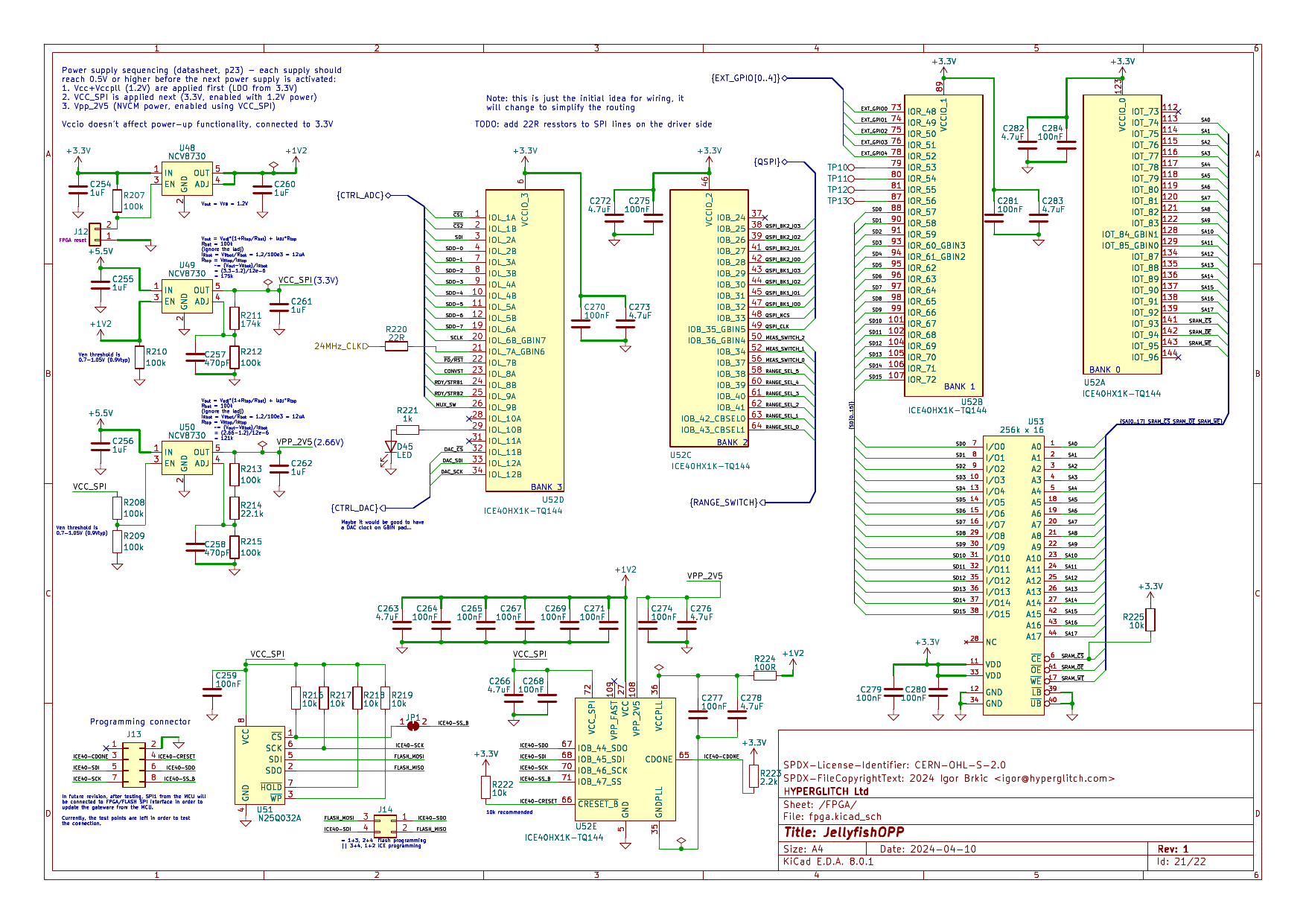Click the U52C Bank 2 FPGA block
Screen dimensions: 1306x924
tap(709, 318)
